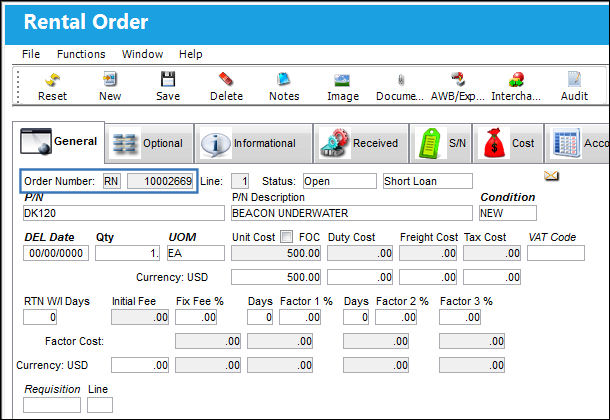Click the P/N field DK120
This screenshot has width=610, height=420.
click(x=124, y=213)
